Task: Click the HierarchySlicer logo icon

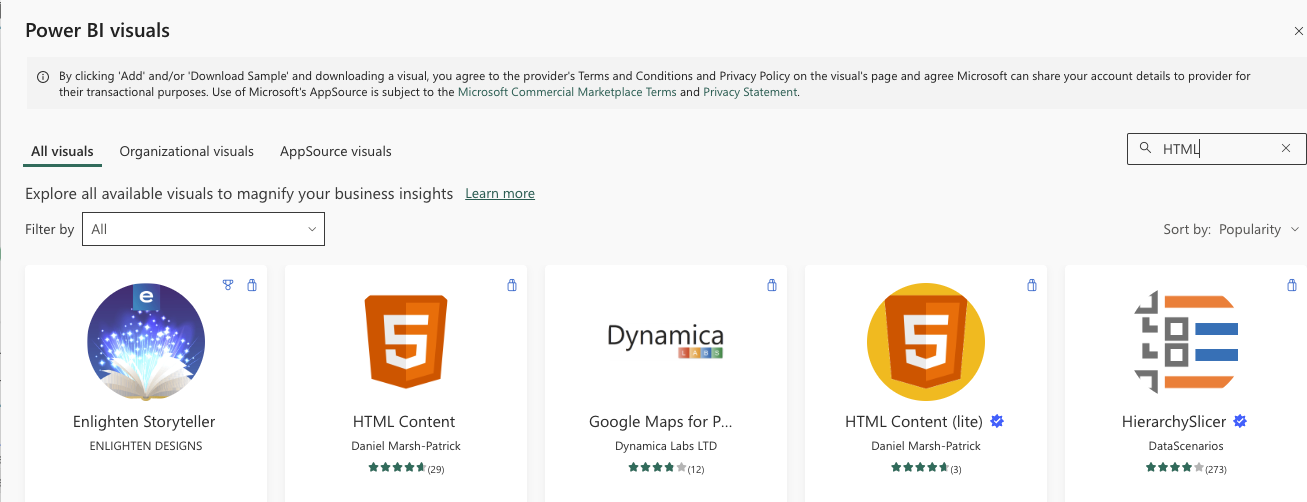Action: point(1186,341)
